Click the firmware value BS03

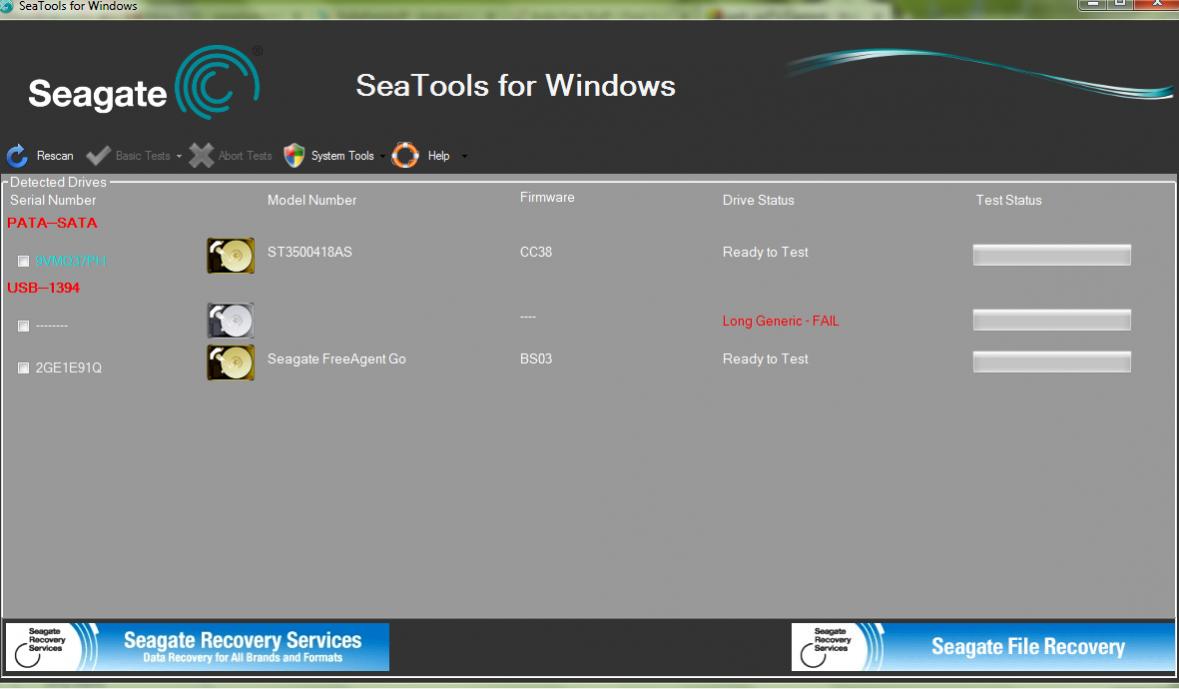pos(535,359)
